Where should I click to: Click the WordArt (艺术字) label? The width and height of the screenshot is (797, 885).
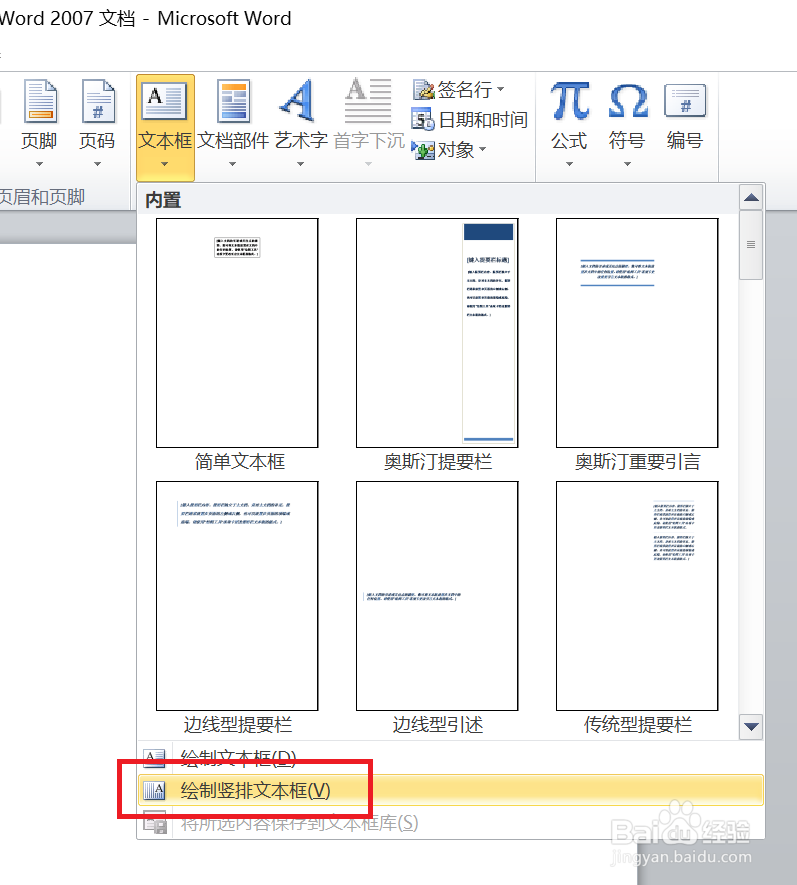[x=301, y=141]
